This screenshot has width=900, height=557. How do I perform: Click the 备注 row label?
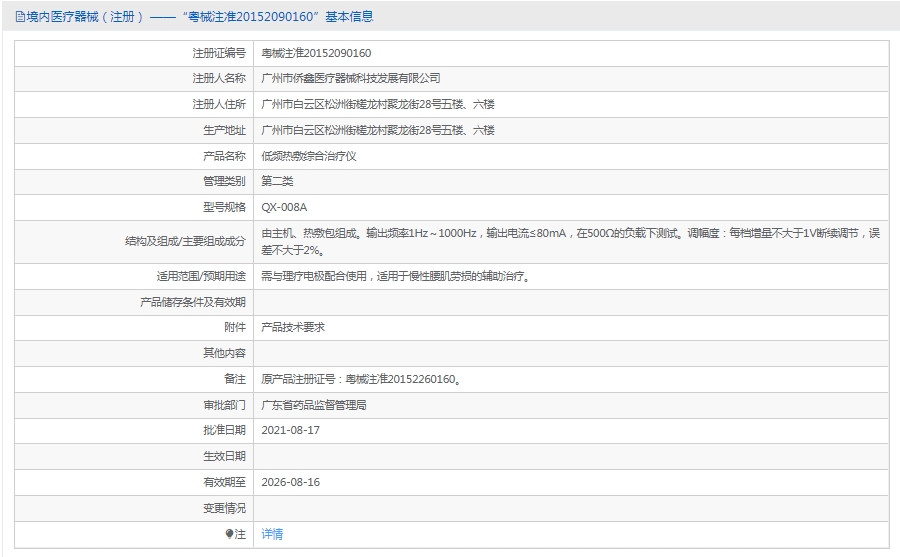click(235, 379)
